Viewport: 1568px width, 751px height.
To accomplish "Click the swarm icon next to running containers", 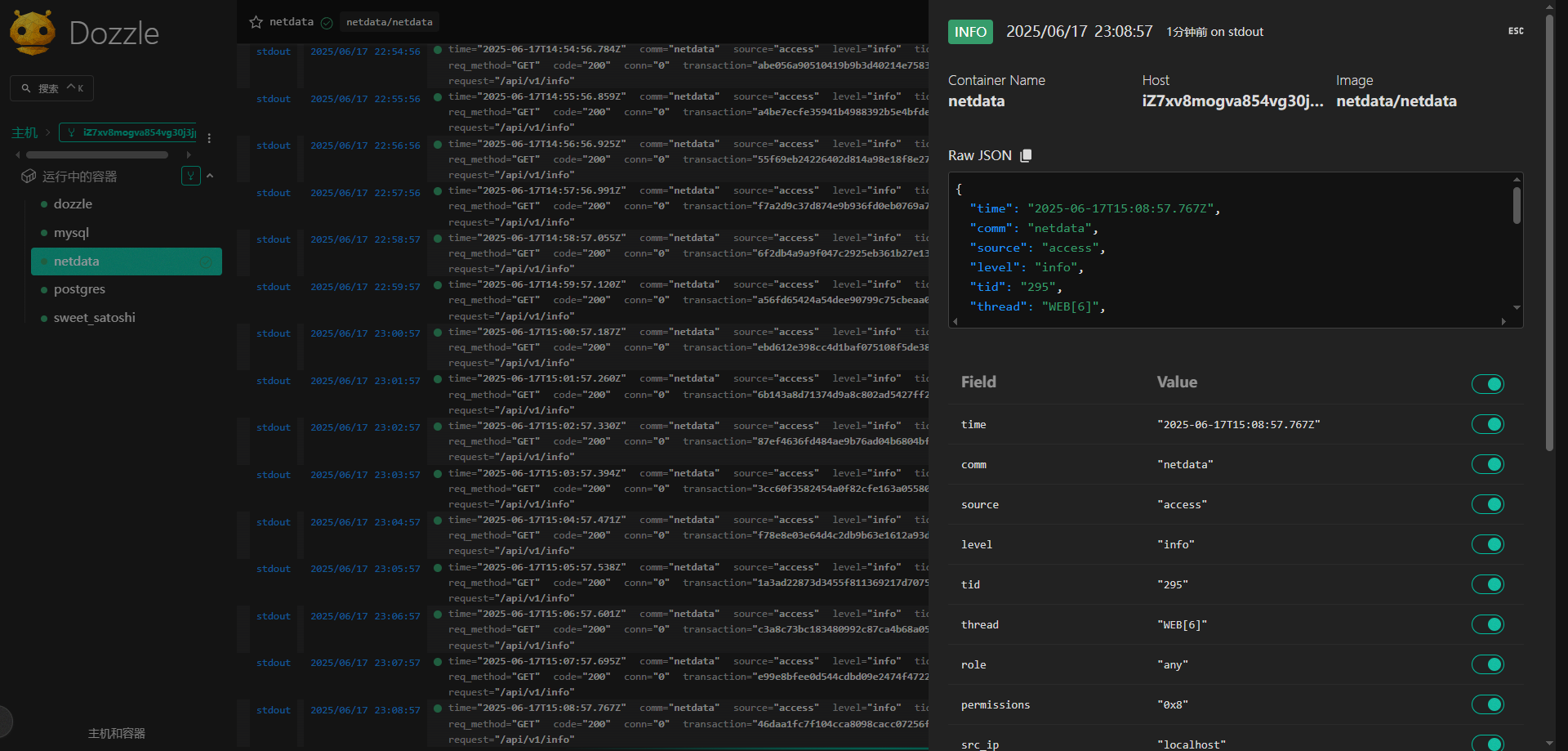I will coord(190,176).
